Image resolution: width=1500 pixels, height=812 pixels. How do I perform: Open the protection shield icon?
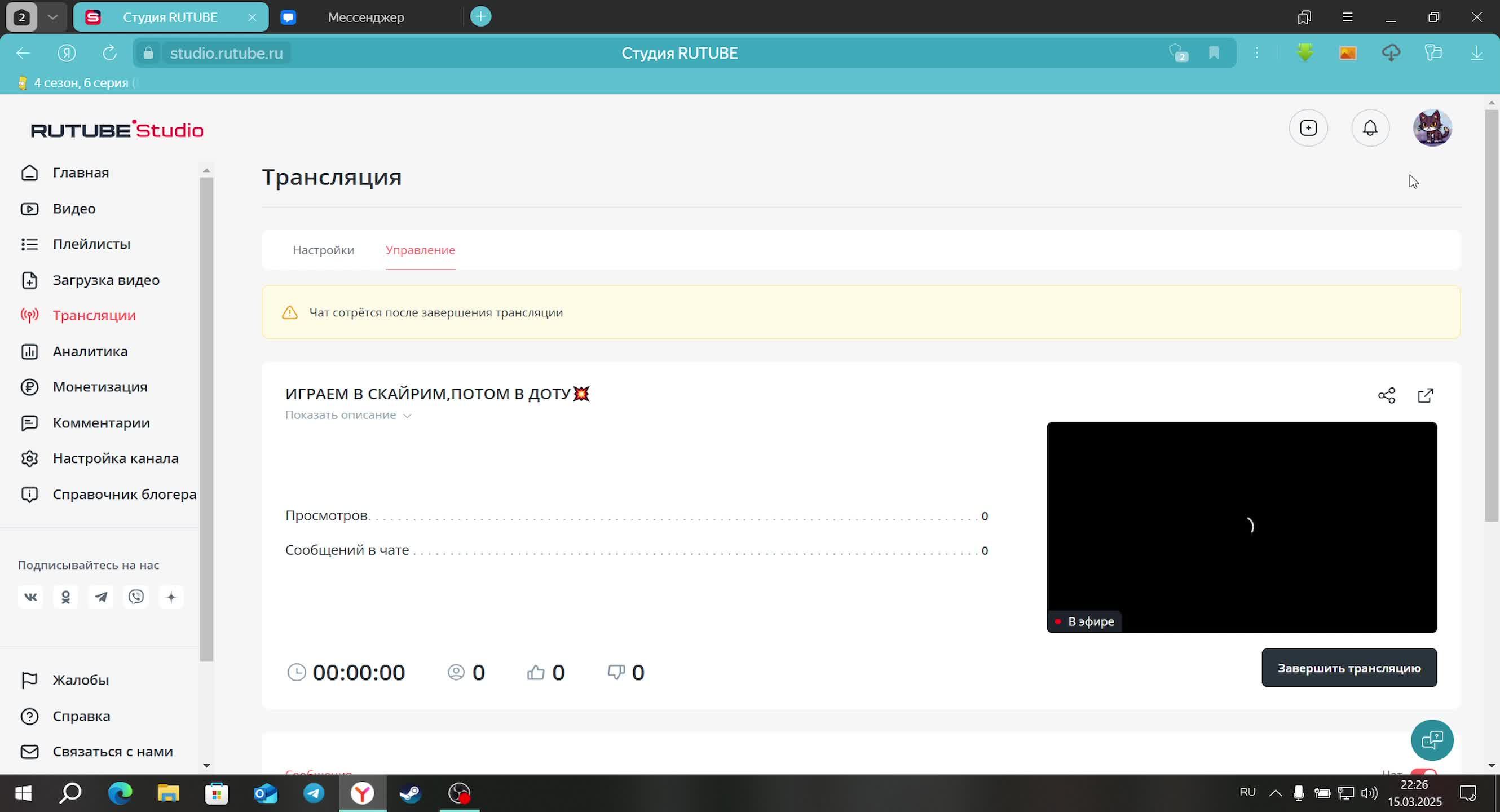(x=1177, y=53)
